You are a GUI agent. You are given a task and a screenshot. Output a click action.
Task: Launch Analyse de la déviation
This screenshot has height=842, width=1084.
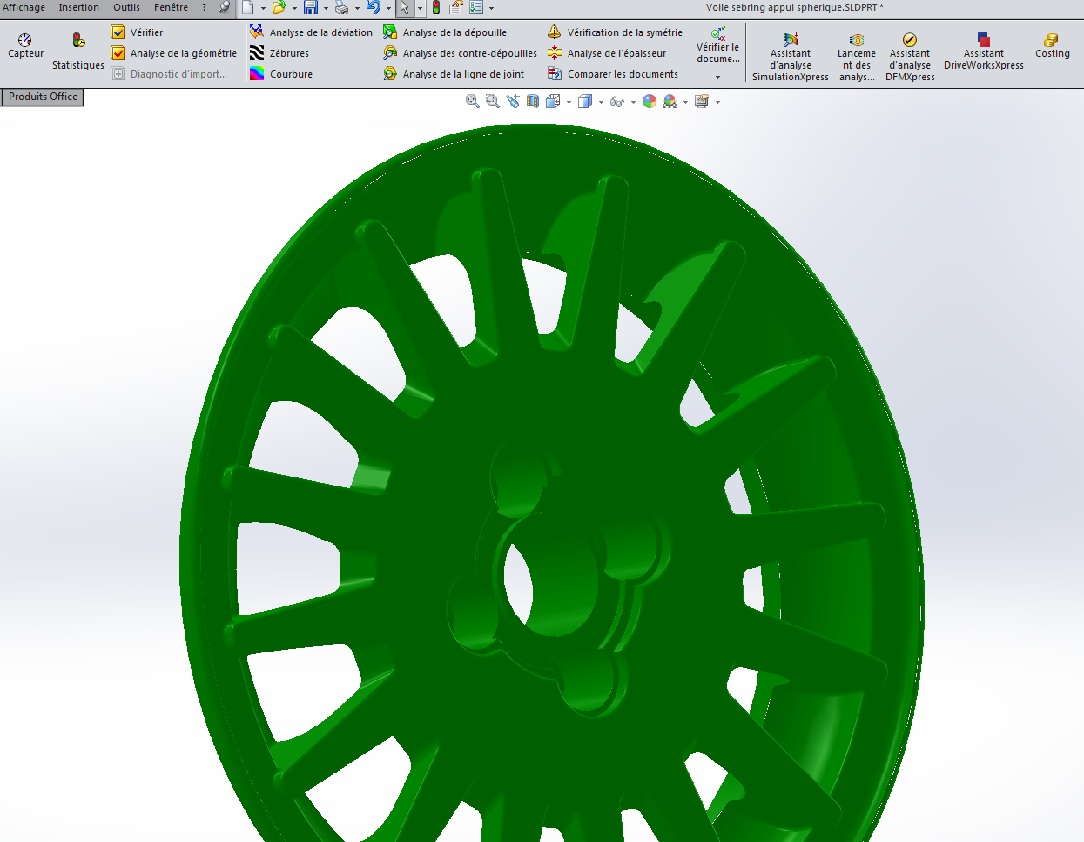point(311,32)
